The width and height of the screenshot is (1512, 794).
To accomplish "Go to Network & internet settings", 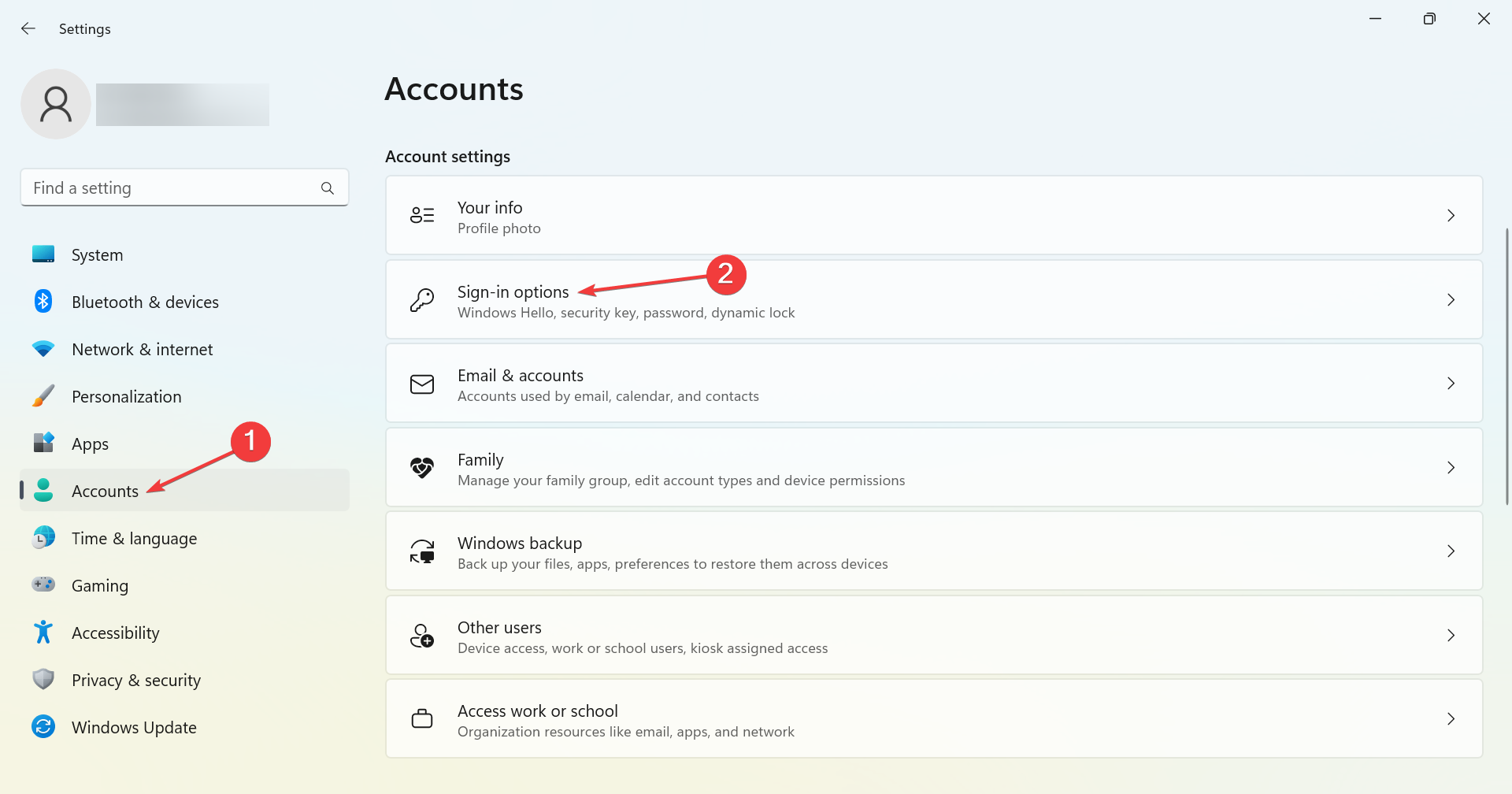I will (184, 349).
